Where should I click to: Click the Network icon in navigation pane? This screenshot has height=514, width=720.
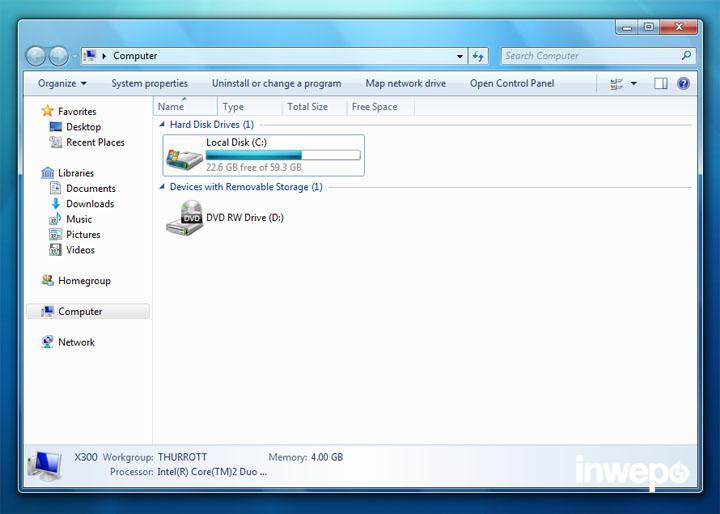click(x=47, y=342)
